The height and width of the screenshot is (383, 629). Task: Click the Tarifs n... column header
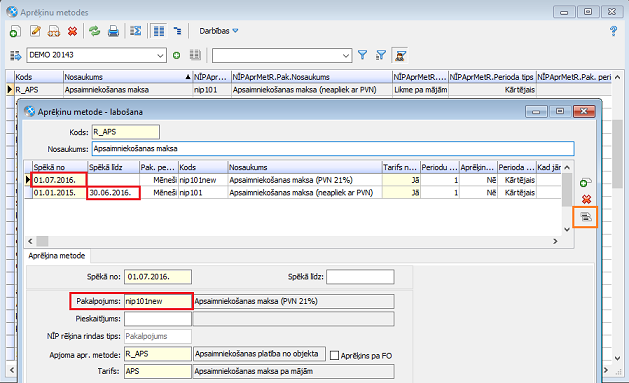click(x=401, y=167)
